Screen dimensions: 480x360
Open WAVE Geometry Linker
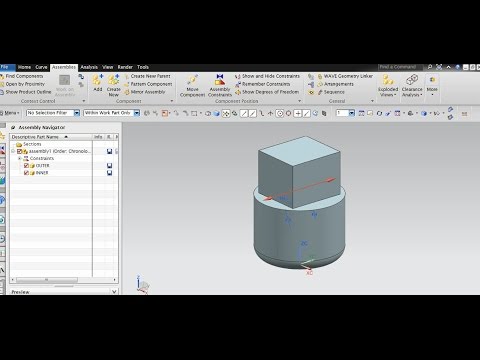[x=345, y=76]
